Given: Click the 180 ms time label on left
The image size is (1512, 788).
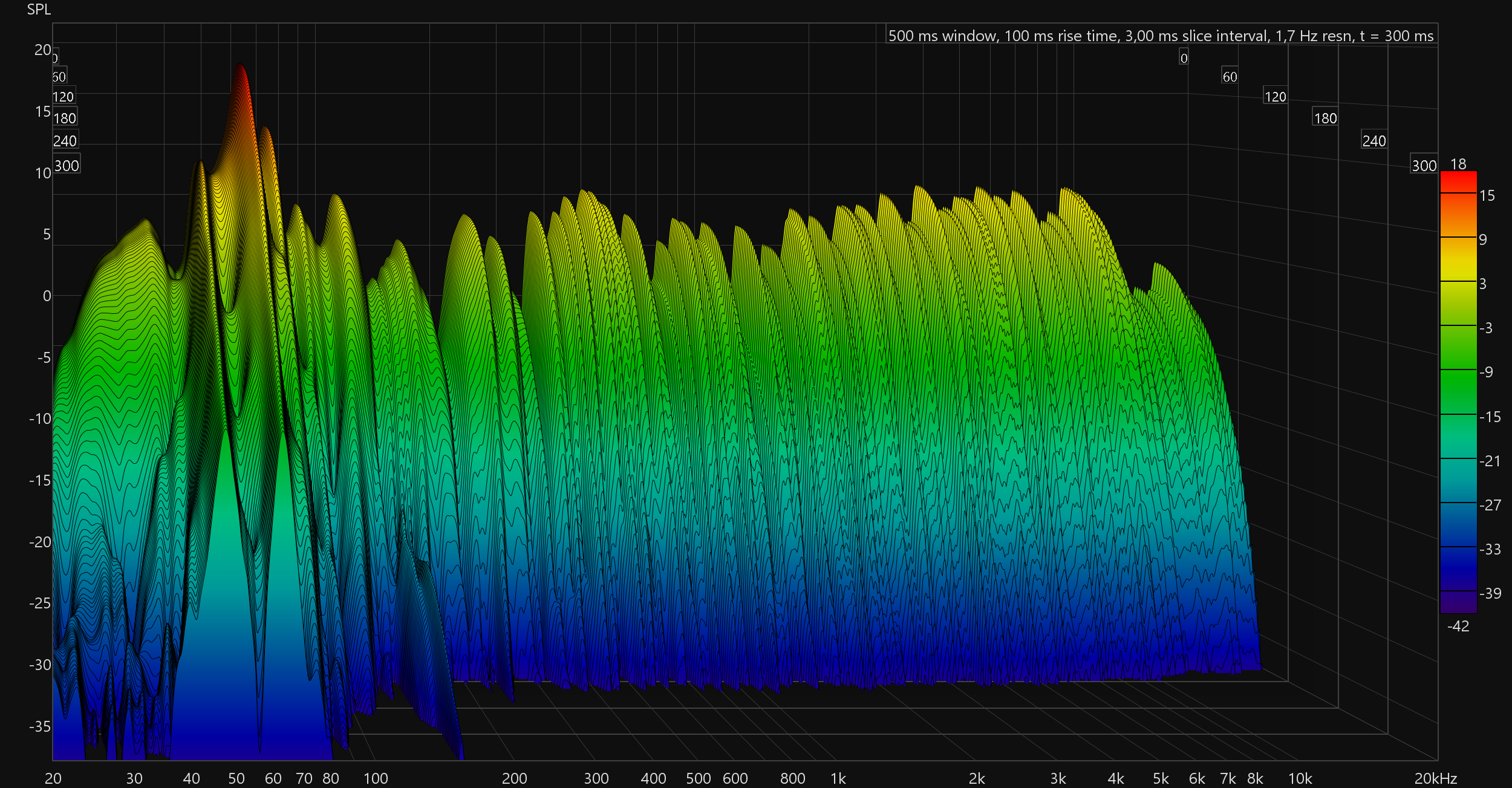Looking at the screenshot, I should (65, 119).
